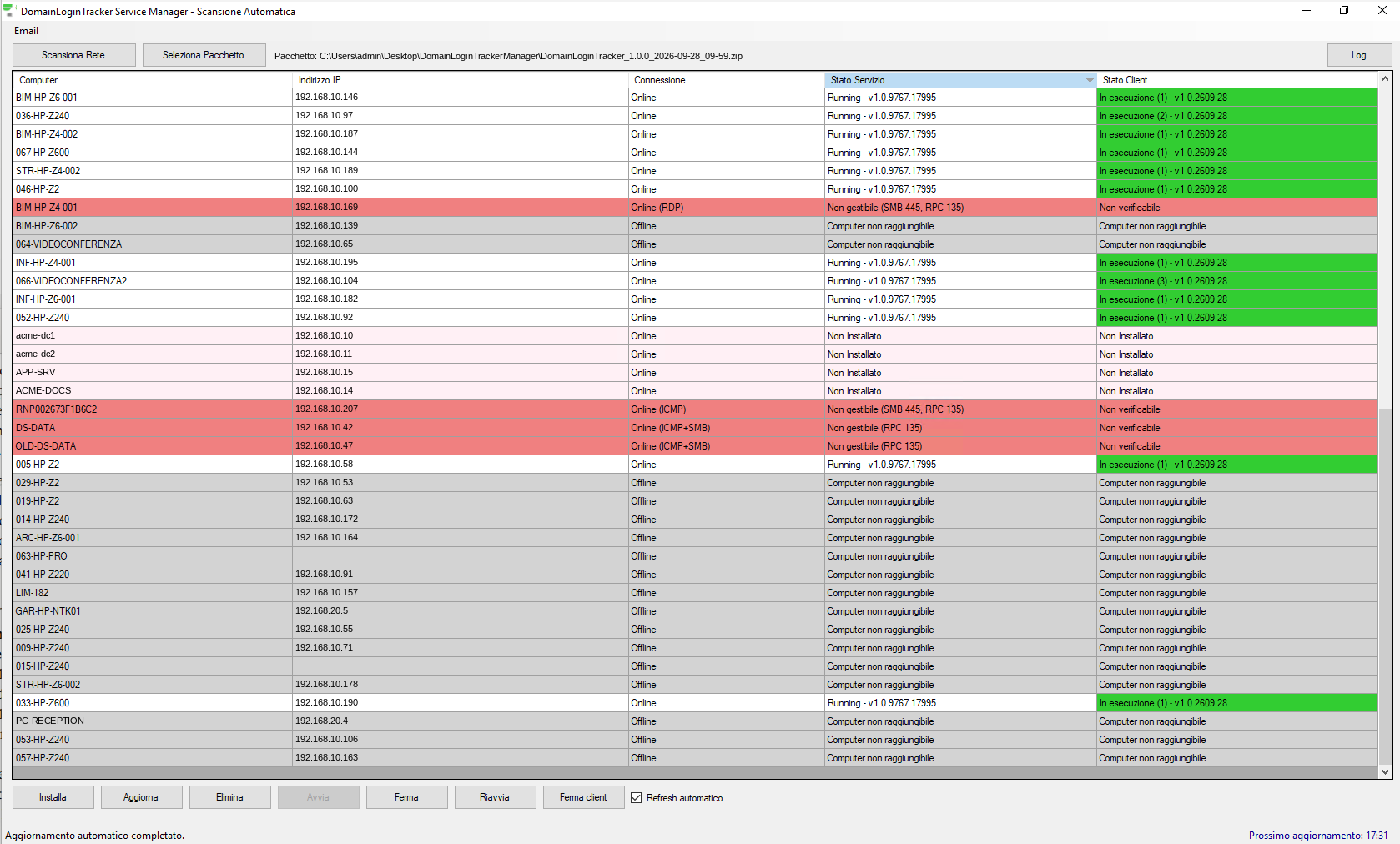
Task: Click the Riavvia button
Action: point(496,797)
